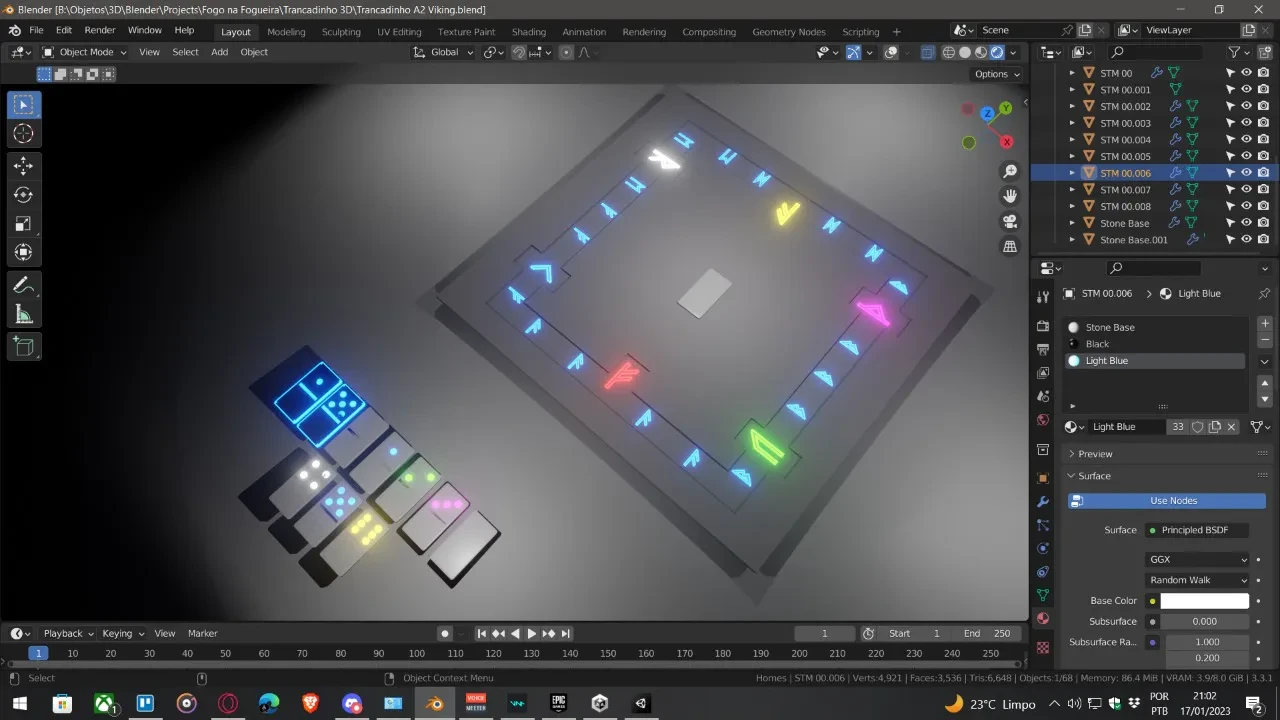Open the Windows Start menu

click(18, 703)
